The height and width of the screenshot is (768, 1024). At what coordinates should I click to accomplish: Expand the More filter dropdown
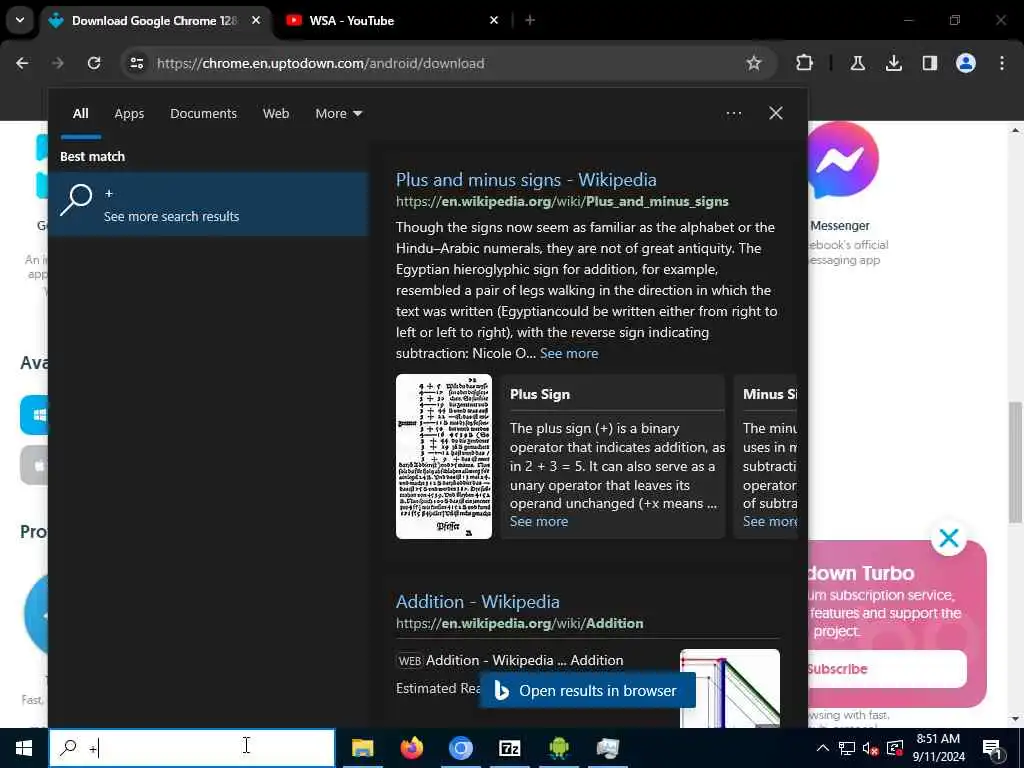pos(338,114)
